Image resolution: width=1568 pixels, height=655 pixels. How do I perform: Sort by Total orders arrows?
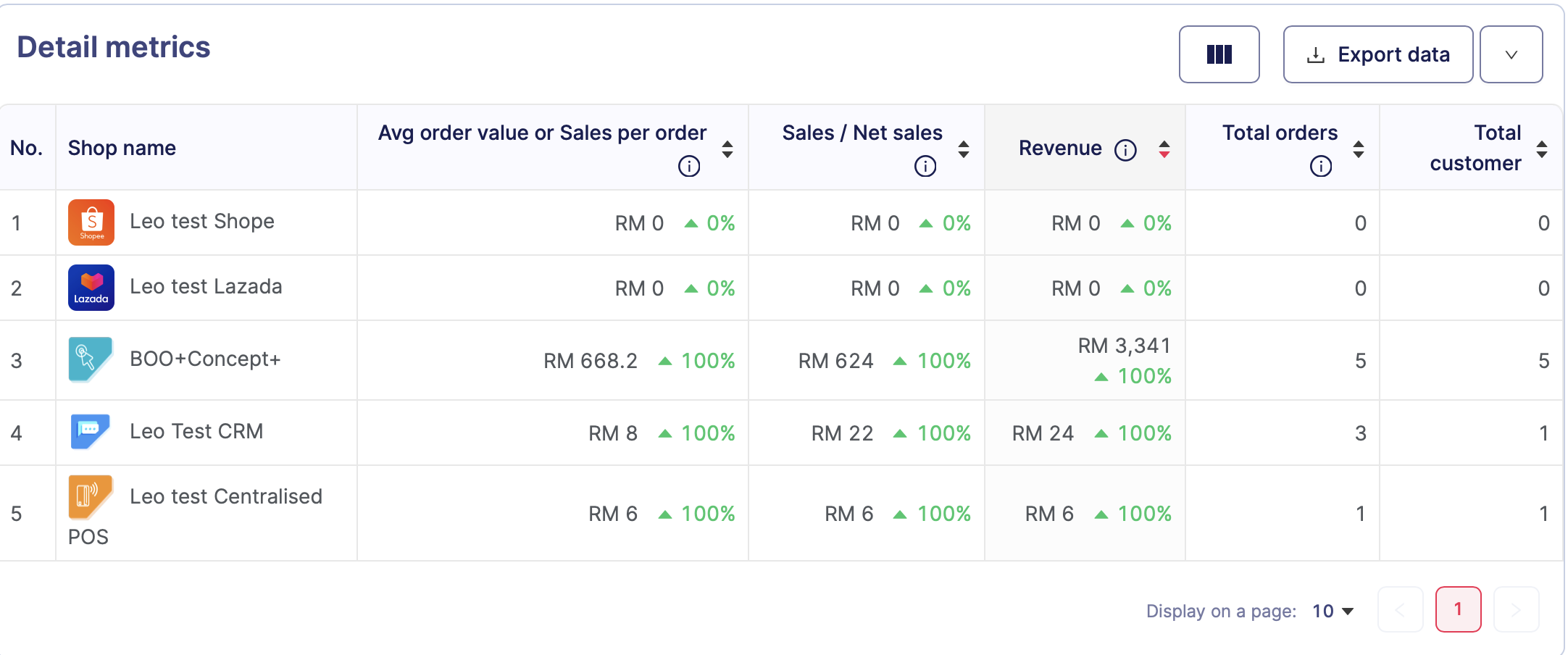(x=1359, y=149)
